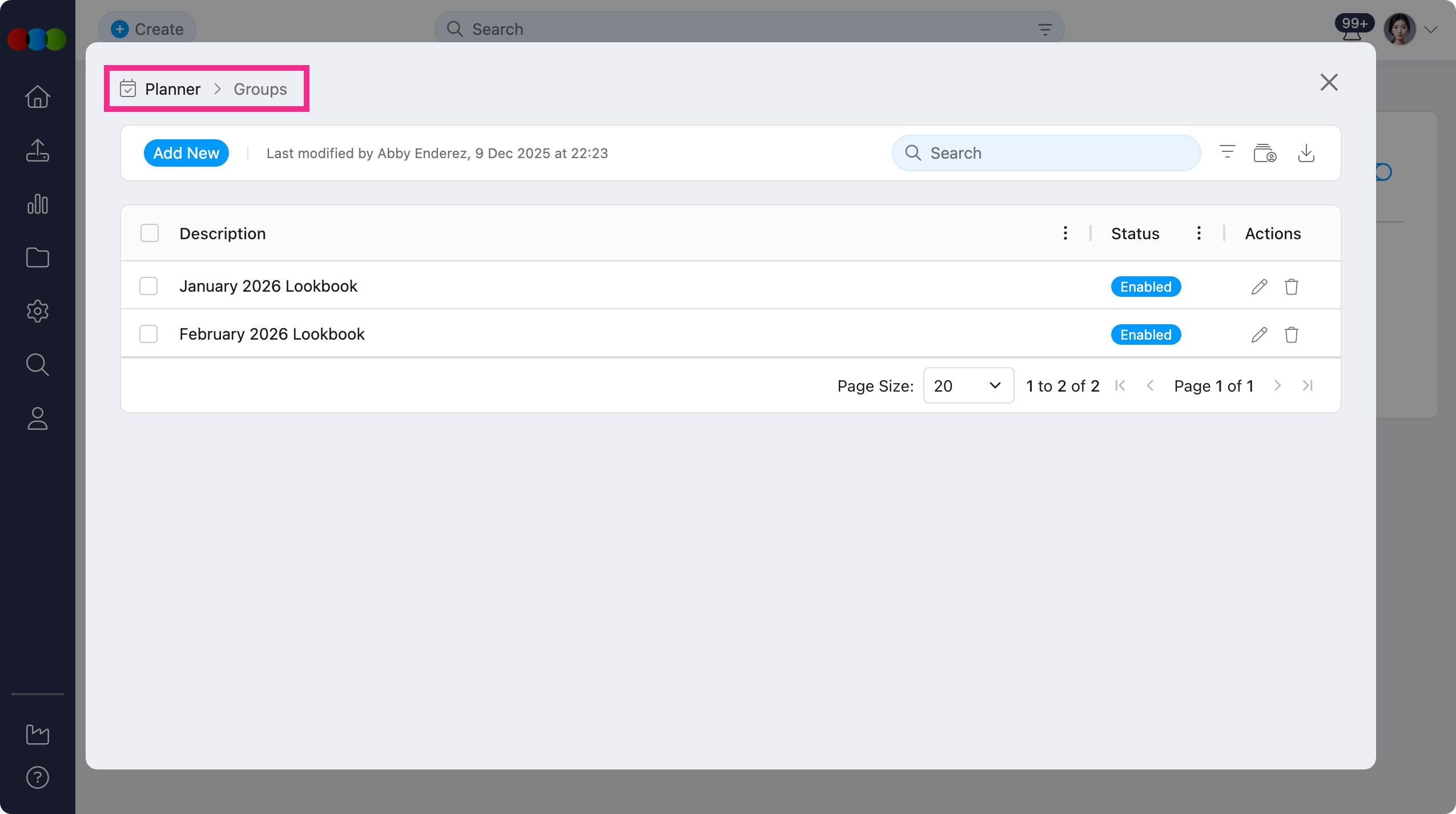
Task: Delete the January 2026 Lookbook group
Action: 1292,287
